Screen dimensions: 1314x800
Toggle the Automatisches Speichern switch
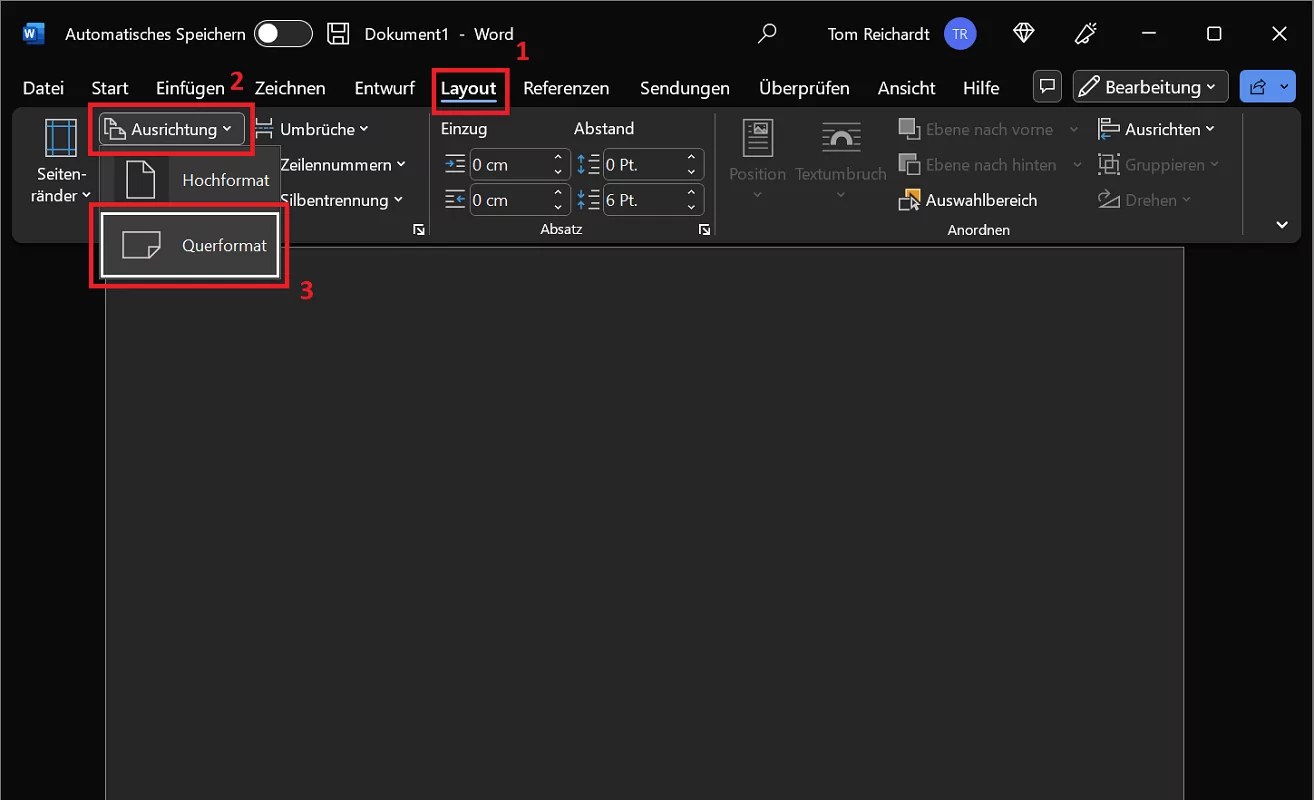pos(283,34)
